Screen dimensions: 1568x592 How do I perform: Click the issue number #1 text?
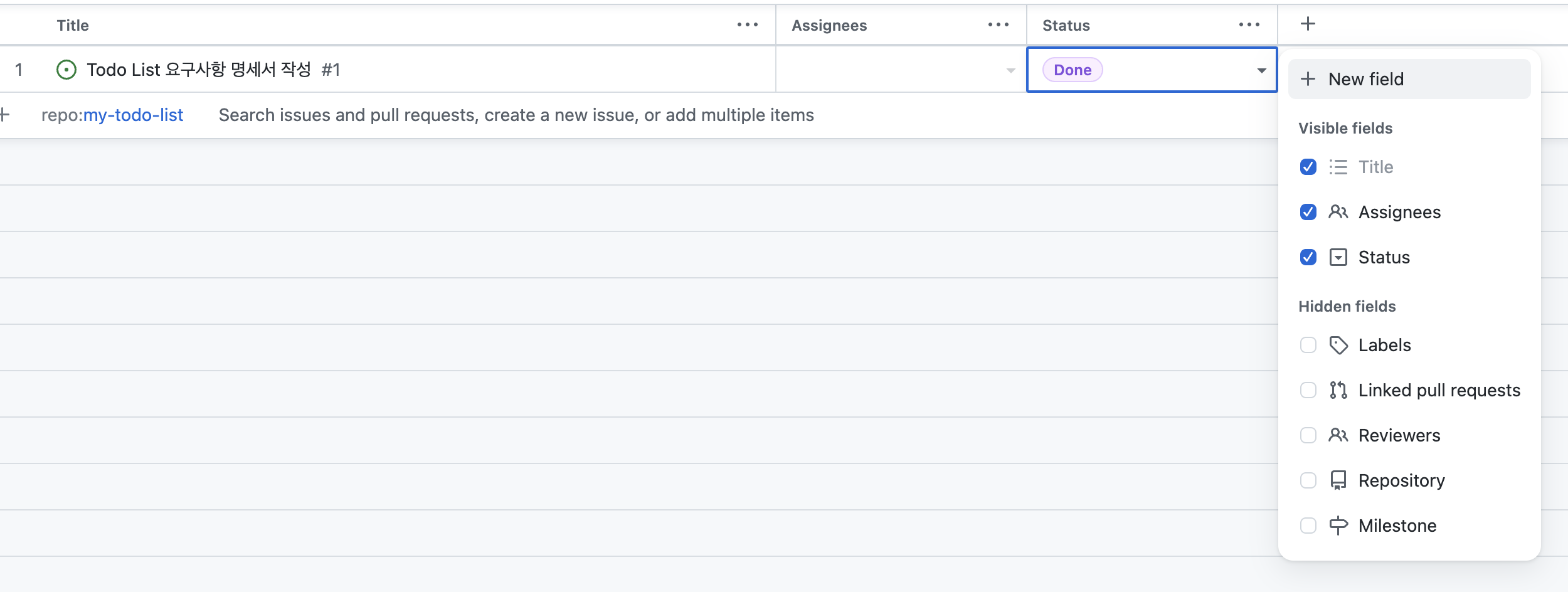pyautogui.click(x=331, y=70)
